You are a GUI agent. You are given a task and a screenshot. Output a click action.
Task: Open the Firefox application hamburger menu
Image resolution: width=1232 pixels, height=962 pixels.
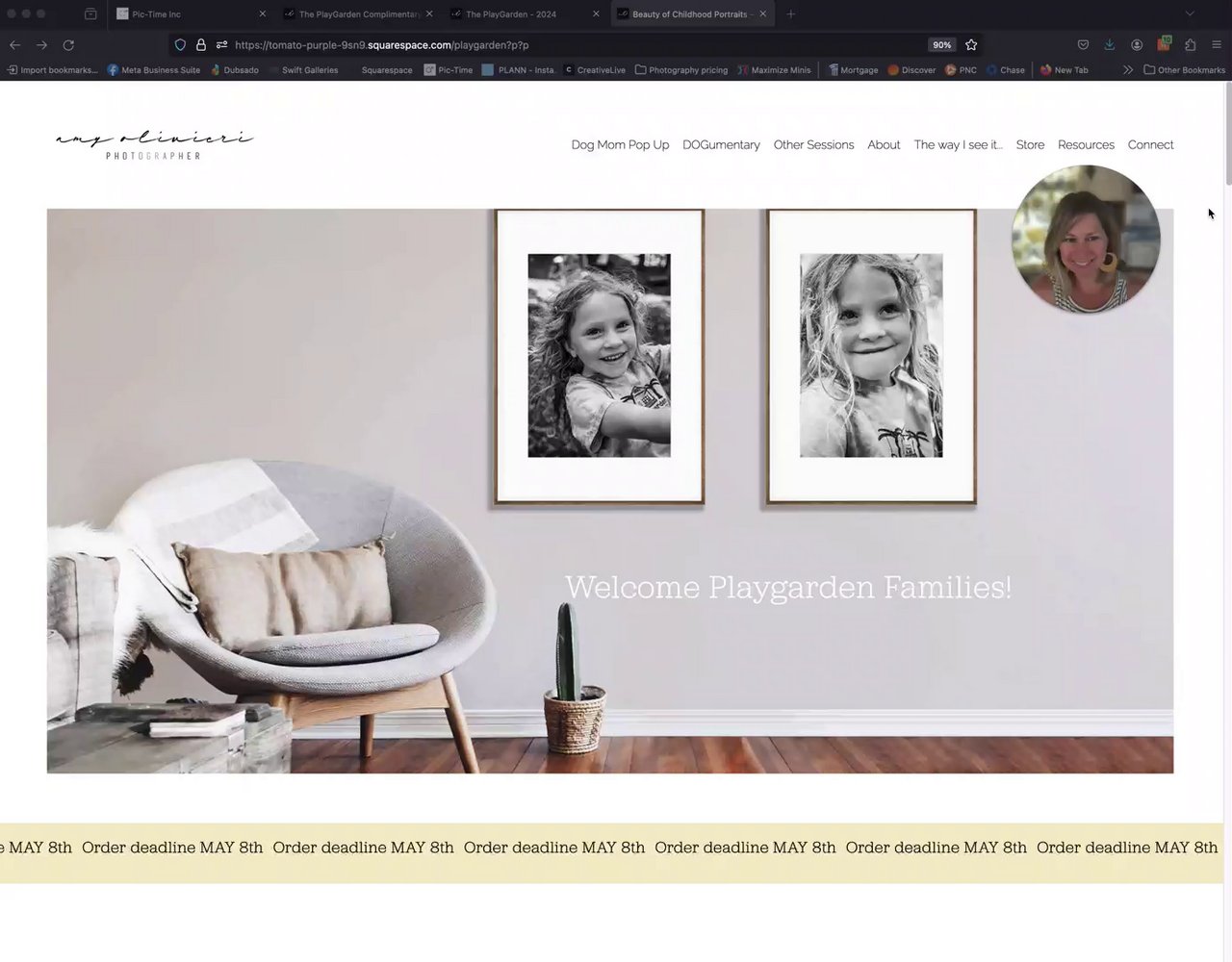1217,45
